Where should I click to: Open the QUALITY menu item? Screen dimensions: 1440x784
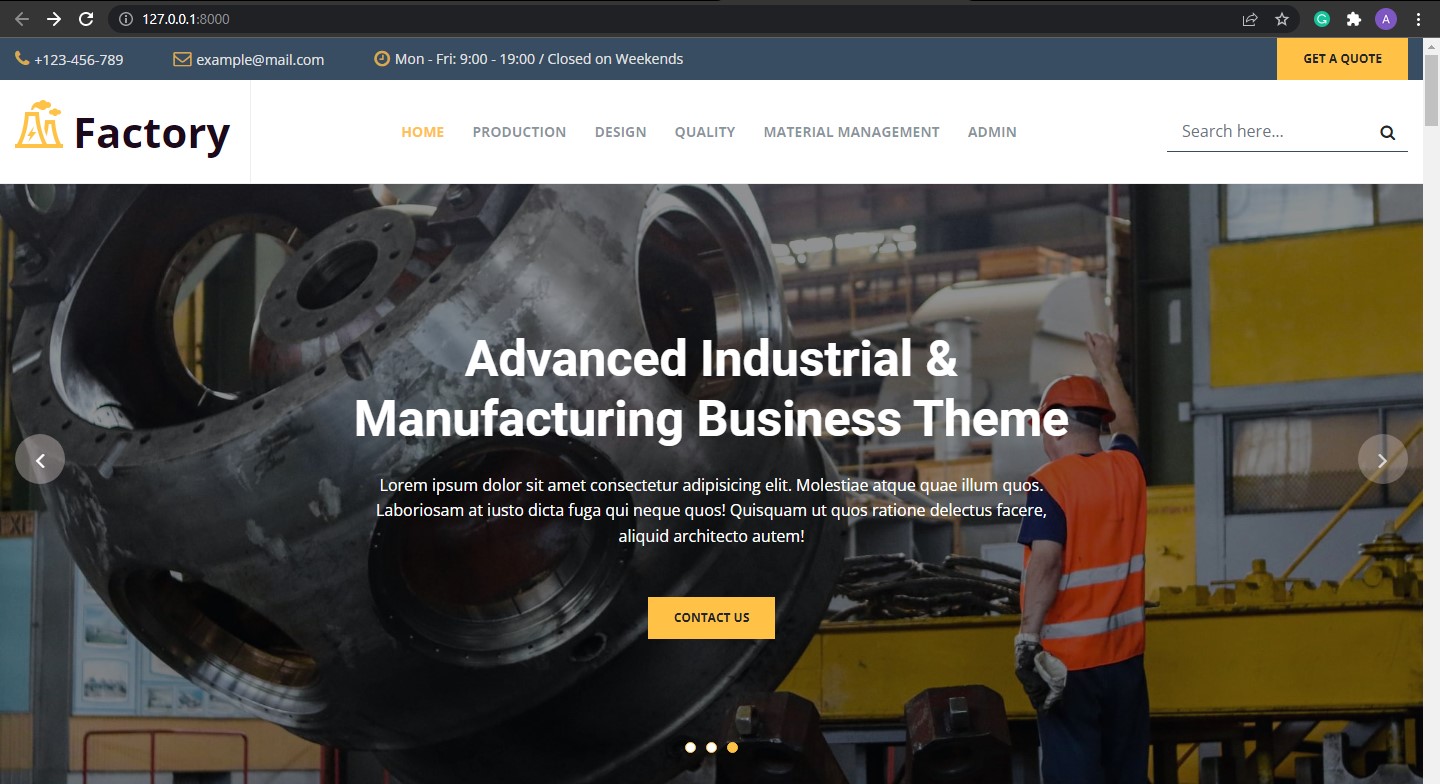(705, 132)
